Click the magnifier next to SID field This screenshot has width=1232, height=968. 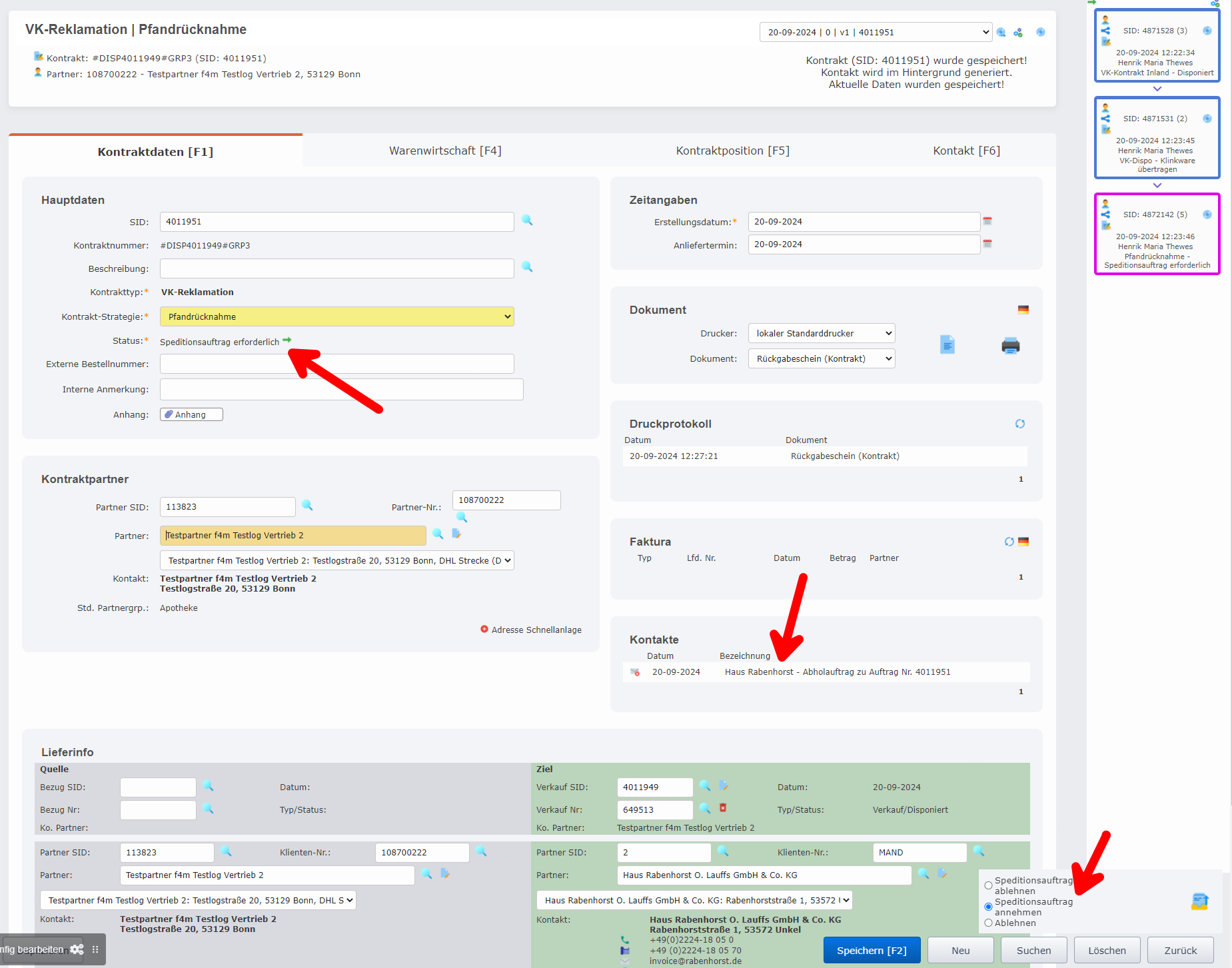coord(527,221)
